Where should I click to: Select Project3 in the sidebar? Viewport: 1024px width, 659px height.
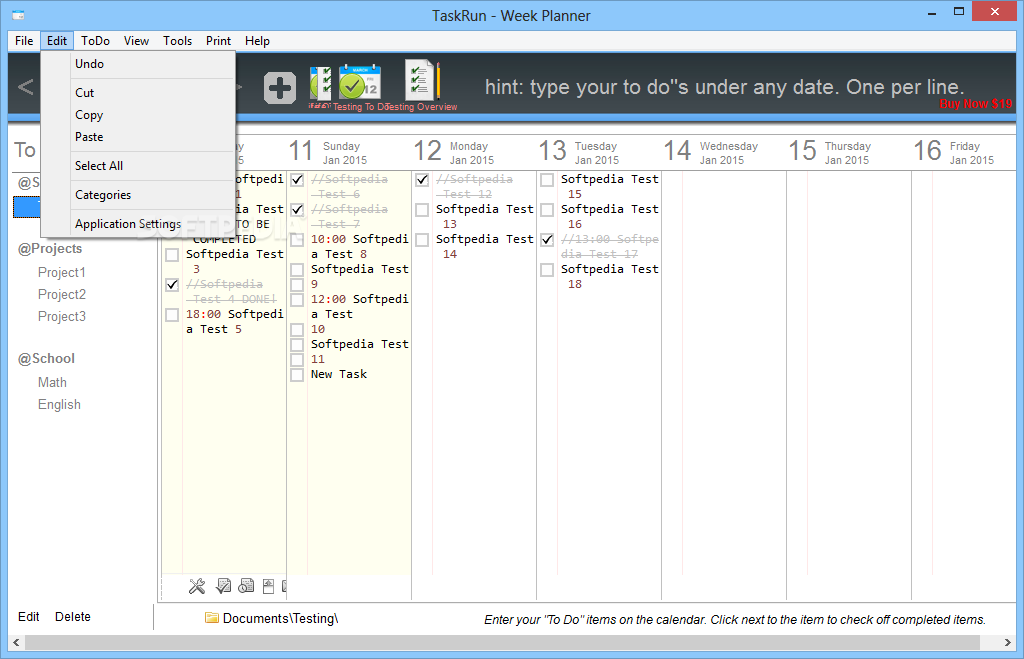click(x=61, y=317)
